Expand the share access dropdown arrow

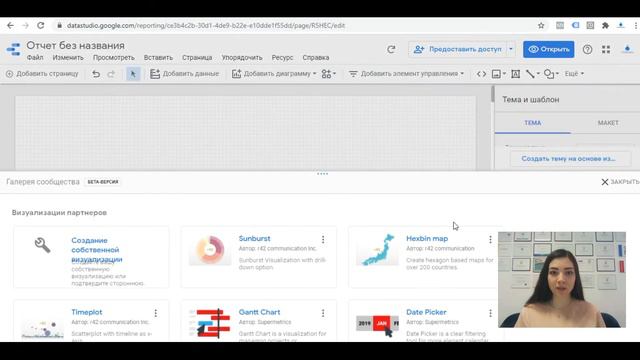click(x=511, y=49)
